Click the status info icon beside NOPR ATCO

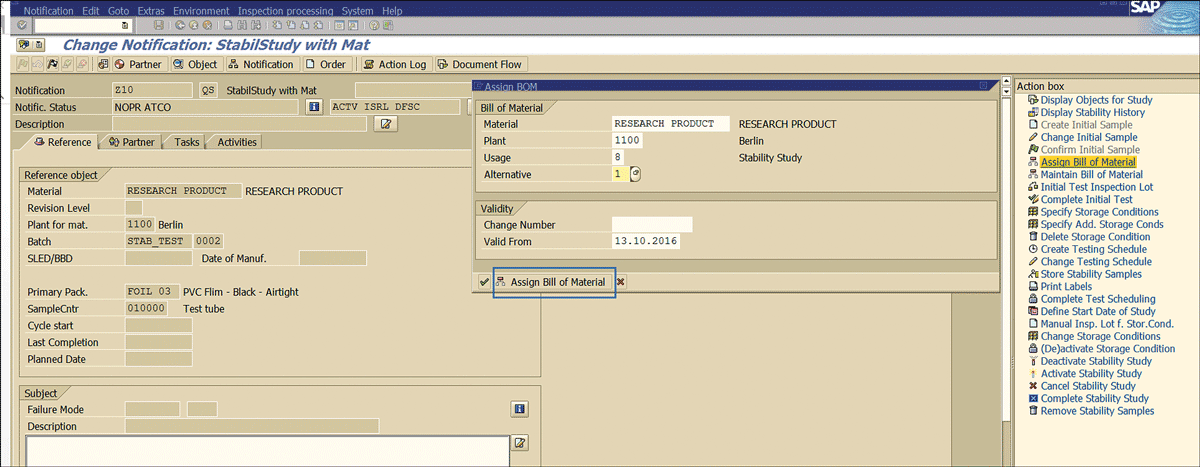click(313, 107)
